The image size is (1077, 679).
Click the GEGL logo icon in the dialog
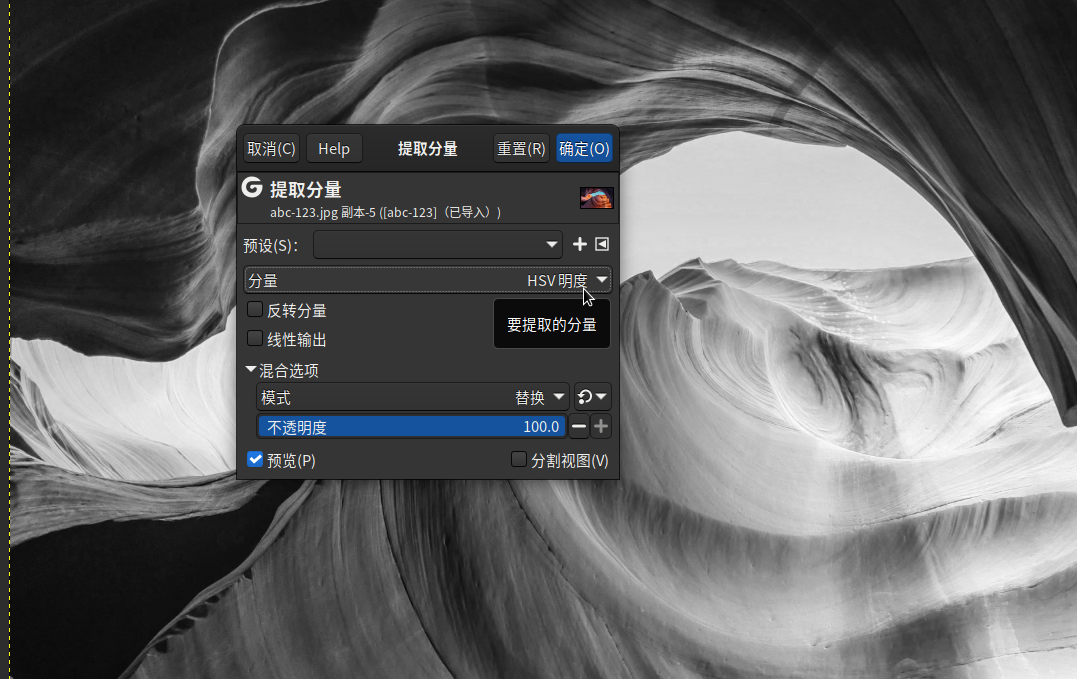pyautogui.click(x=250, y=188)
